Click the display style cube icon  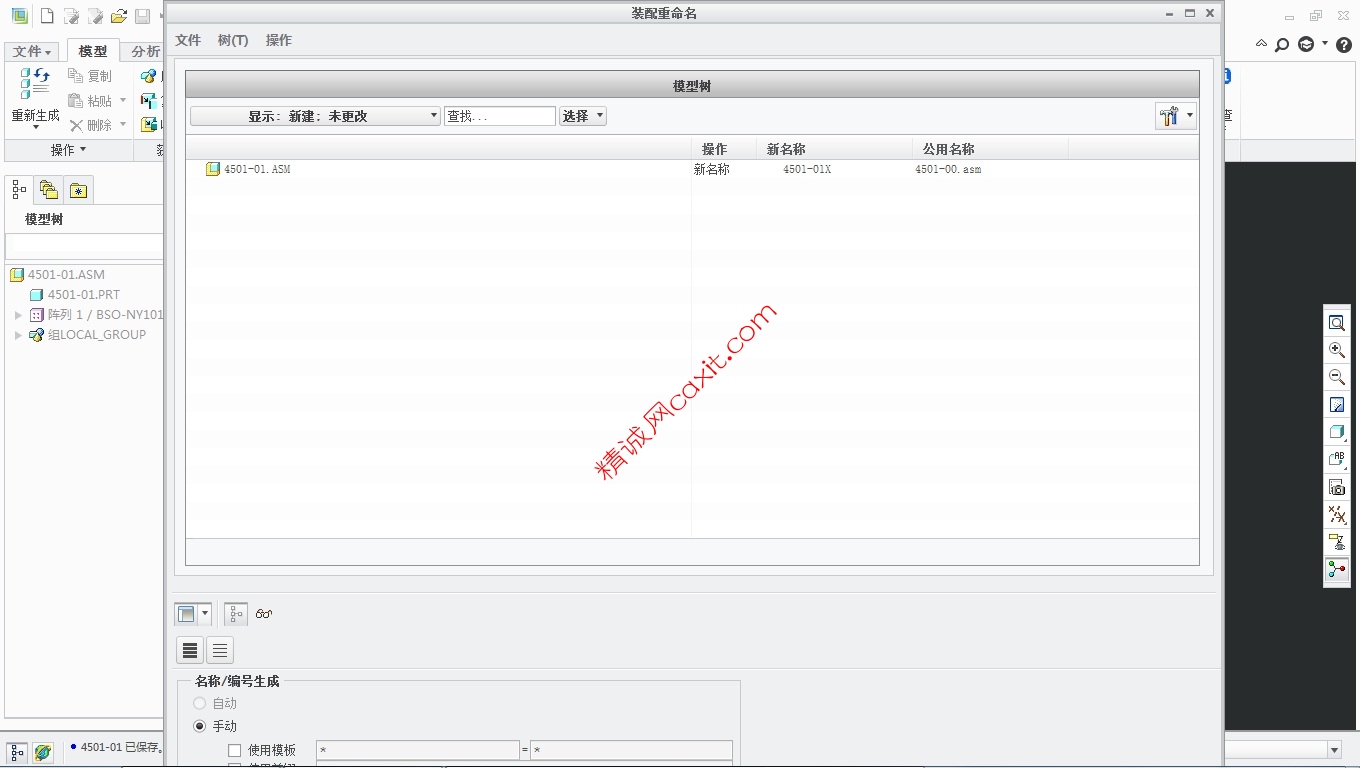pyautogui.click(x=1337, y=432)
